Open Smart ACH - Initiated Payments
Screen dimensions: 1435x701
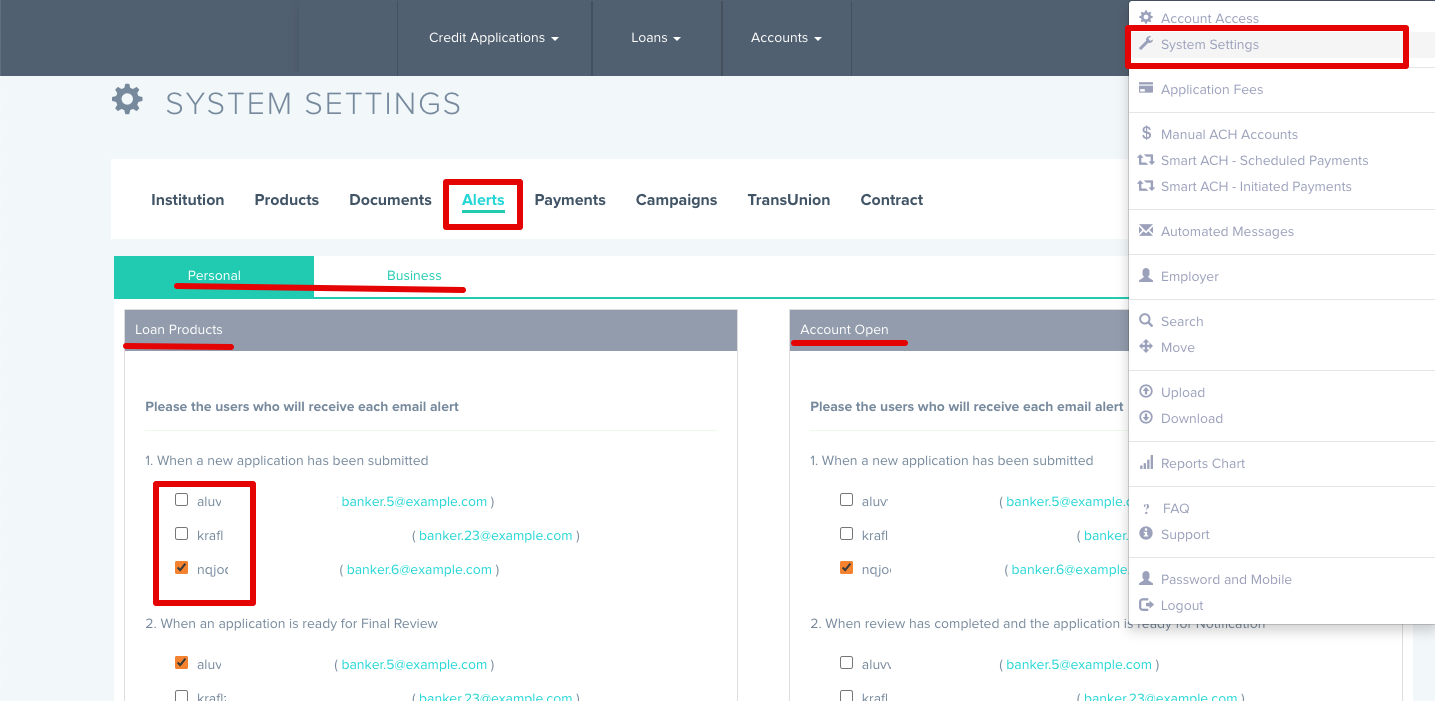(x=1256, y=186)
